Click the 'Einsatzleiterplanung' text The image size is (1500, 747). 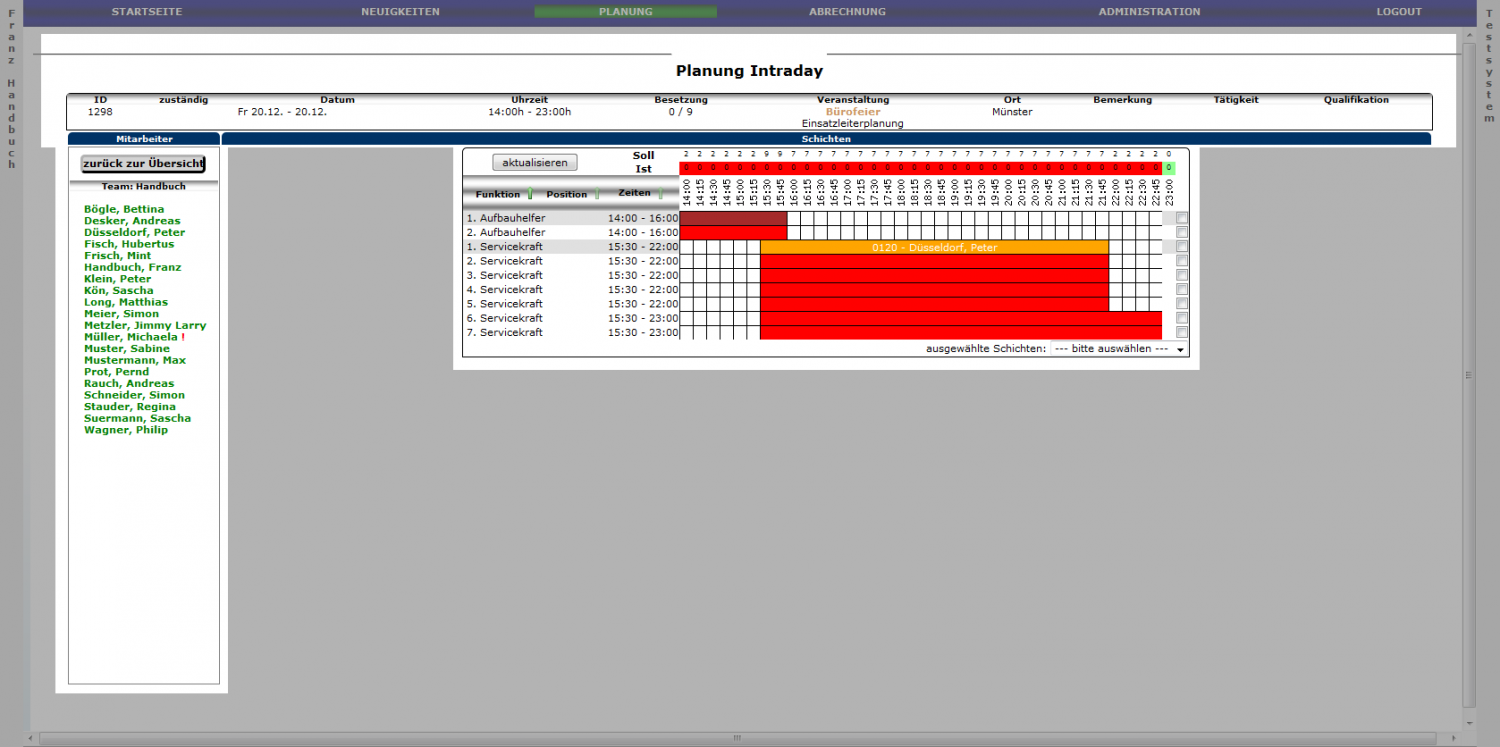[853, 123]
